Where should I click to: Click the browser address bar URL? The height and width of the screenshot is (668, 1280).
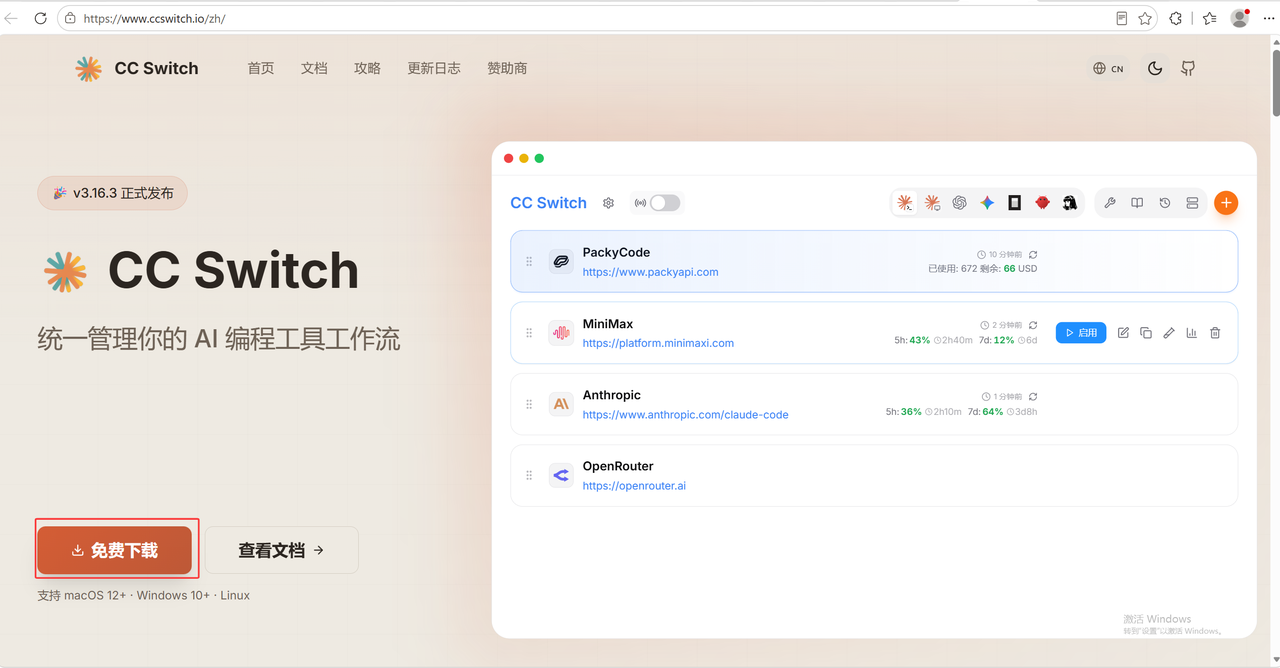(154, 18)
